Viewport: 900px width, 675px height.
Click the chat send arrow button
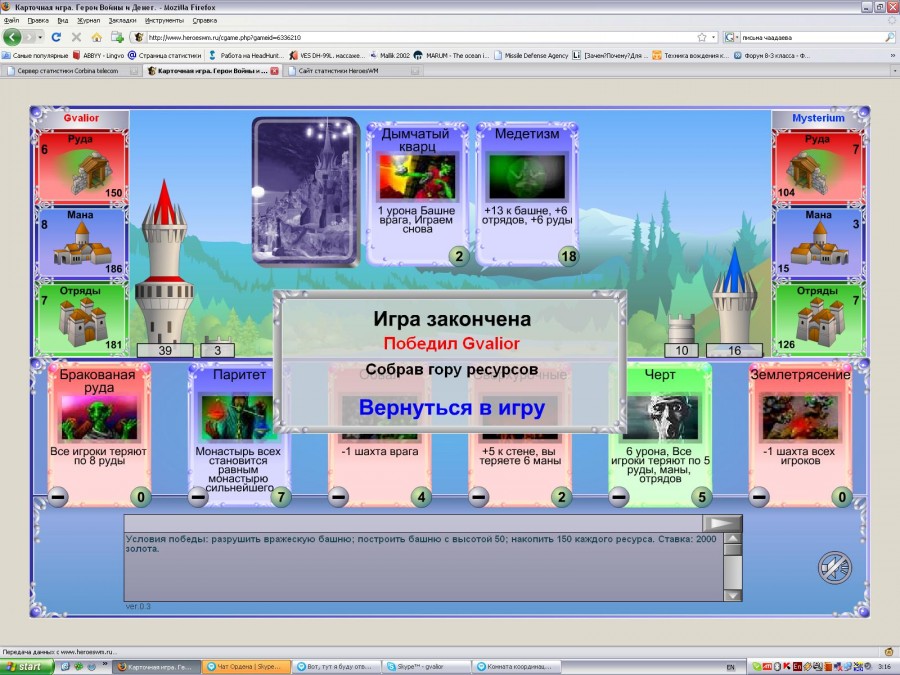pos(719,523)
